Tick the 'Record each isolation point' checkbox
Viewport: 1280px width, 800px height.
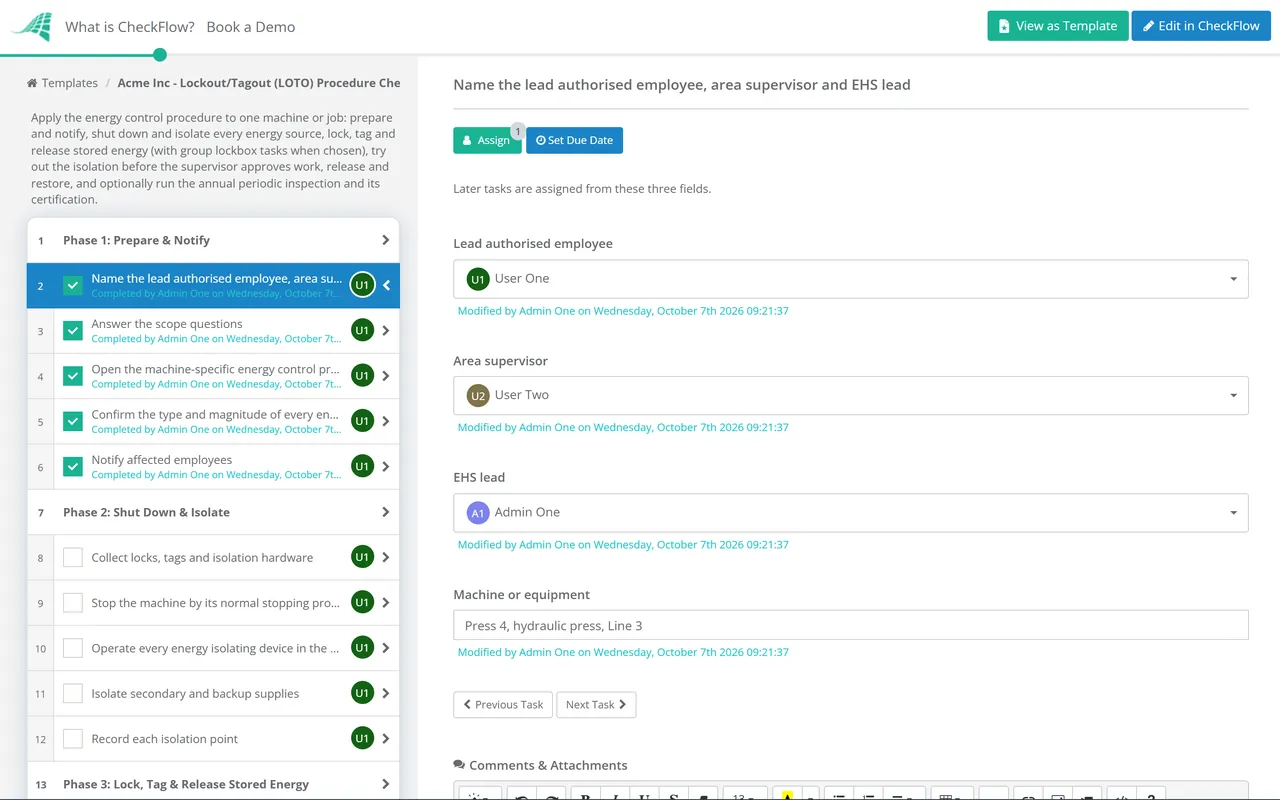(x=73, y=739)
